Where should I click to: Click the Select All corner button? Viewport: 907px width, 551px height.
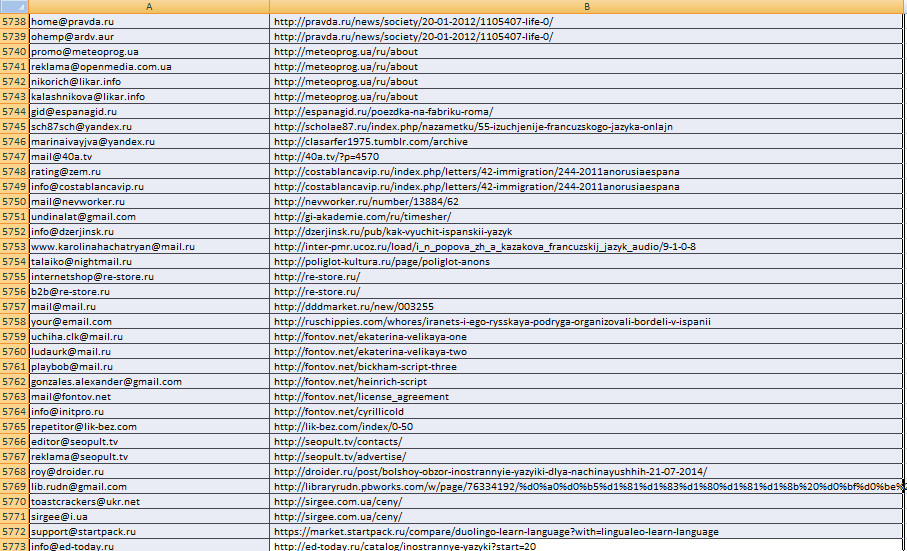pyautogui.click(x=14, y=6)
